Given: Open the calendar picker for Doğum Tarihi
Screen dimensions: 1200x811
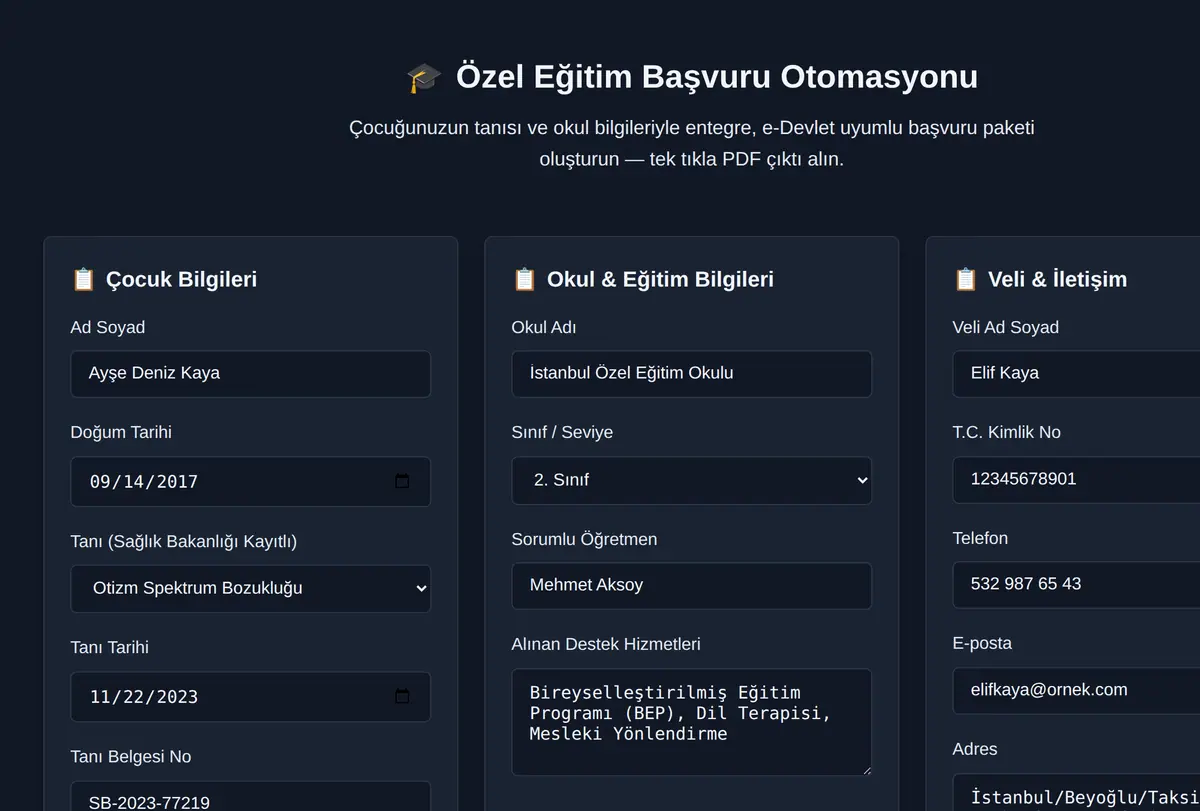Looking at the screenshot, I should click(402, 481).
